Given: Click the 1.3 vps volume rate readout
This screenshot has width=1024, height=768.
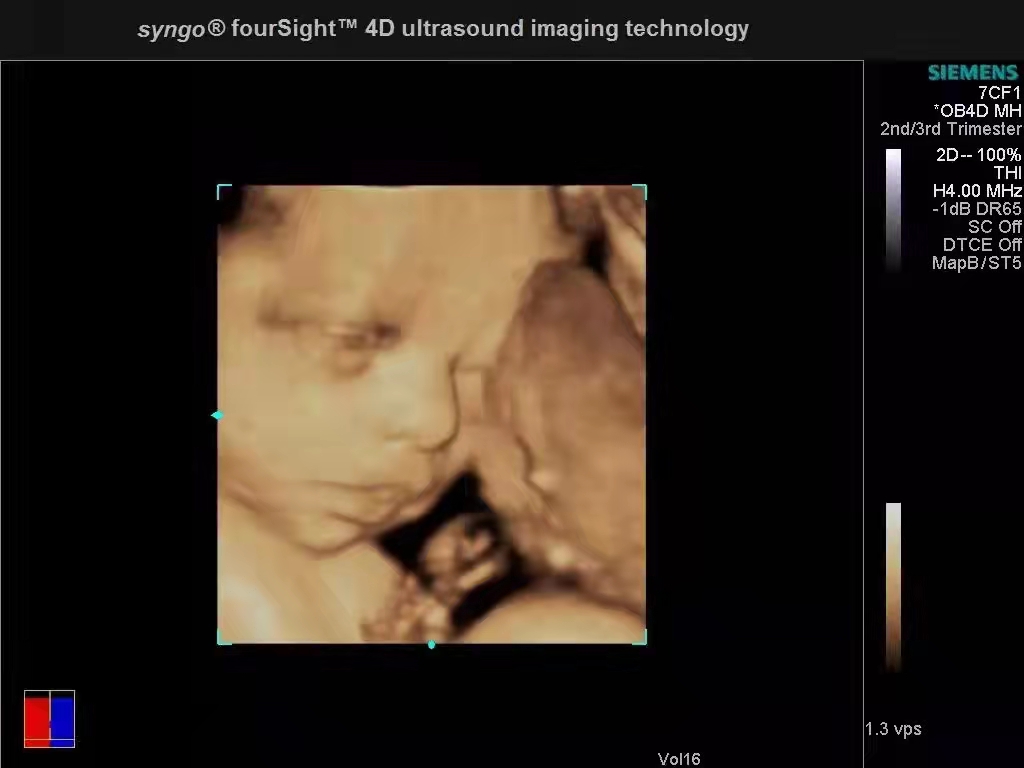Looking at the screenshot, I should (x=893, y=729).
